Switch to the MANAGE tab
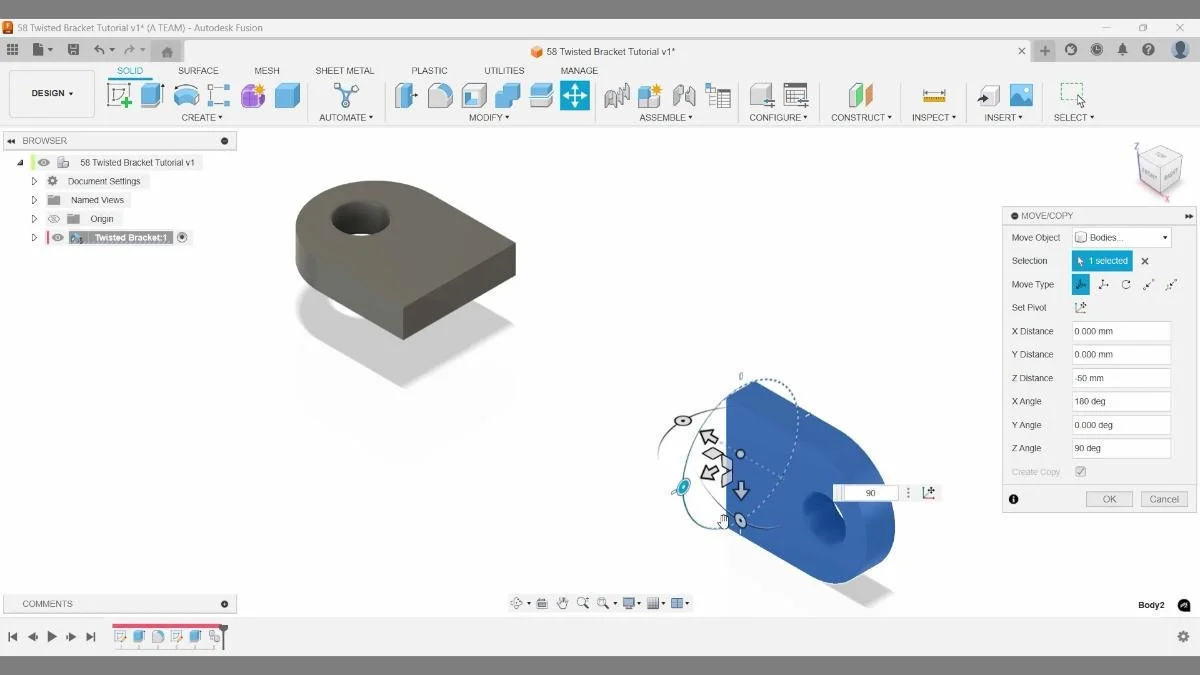Viewport: 1200px width, 675px height. pos(579,71)
